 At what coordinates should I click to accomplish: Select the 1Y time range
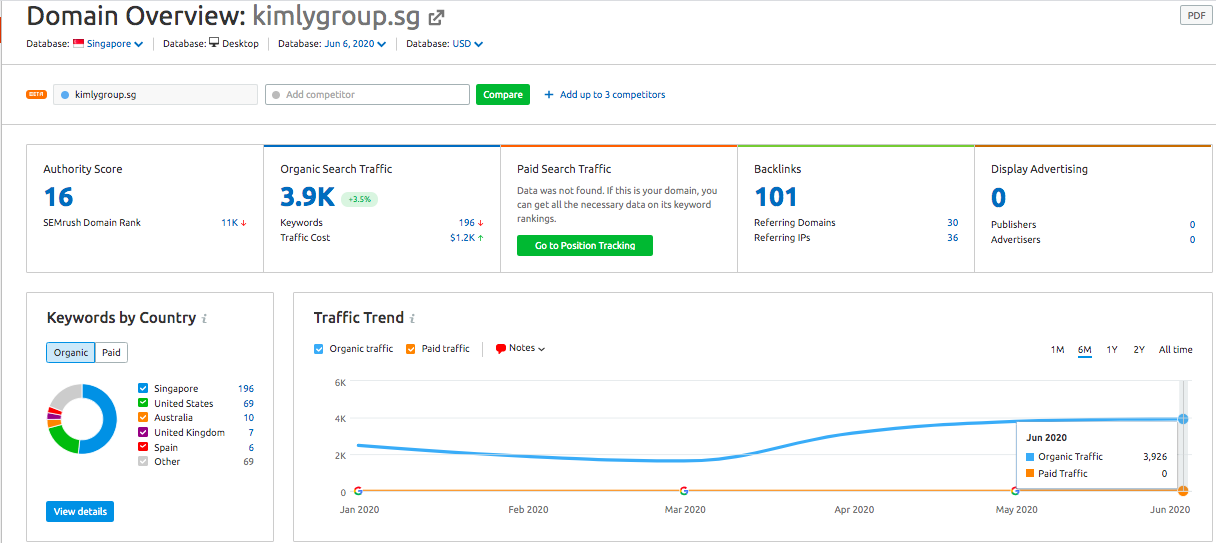pyautogui.click(x=1112, y=350)
